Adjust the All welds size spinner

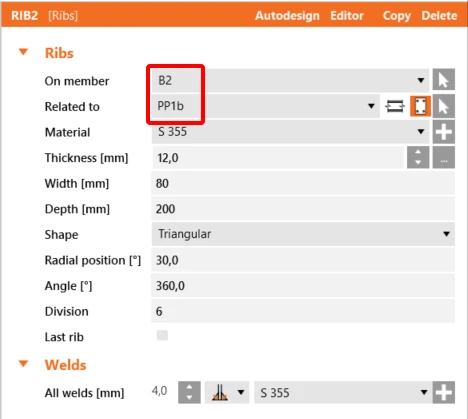(189, 393)
